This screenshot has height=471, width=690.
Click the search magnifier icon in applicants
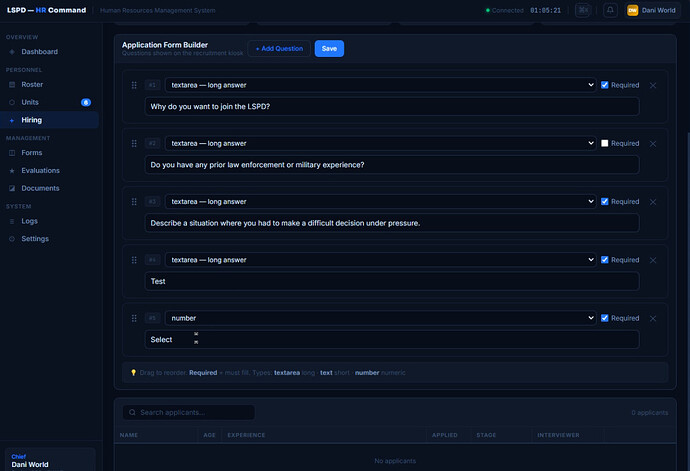click(x=132, y=412)
